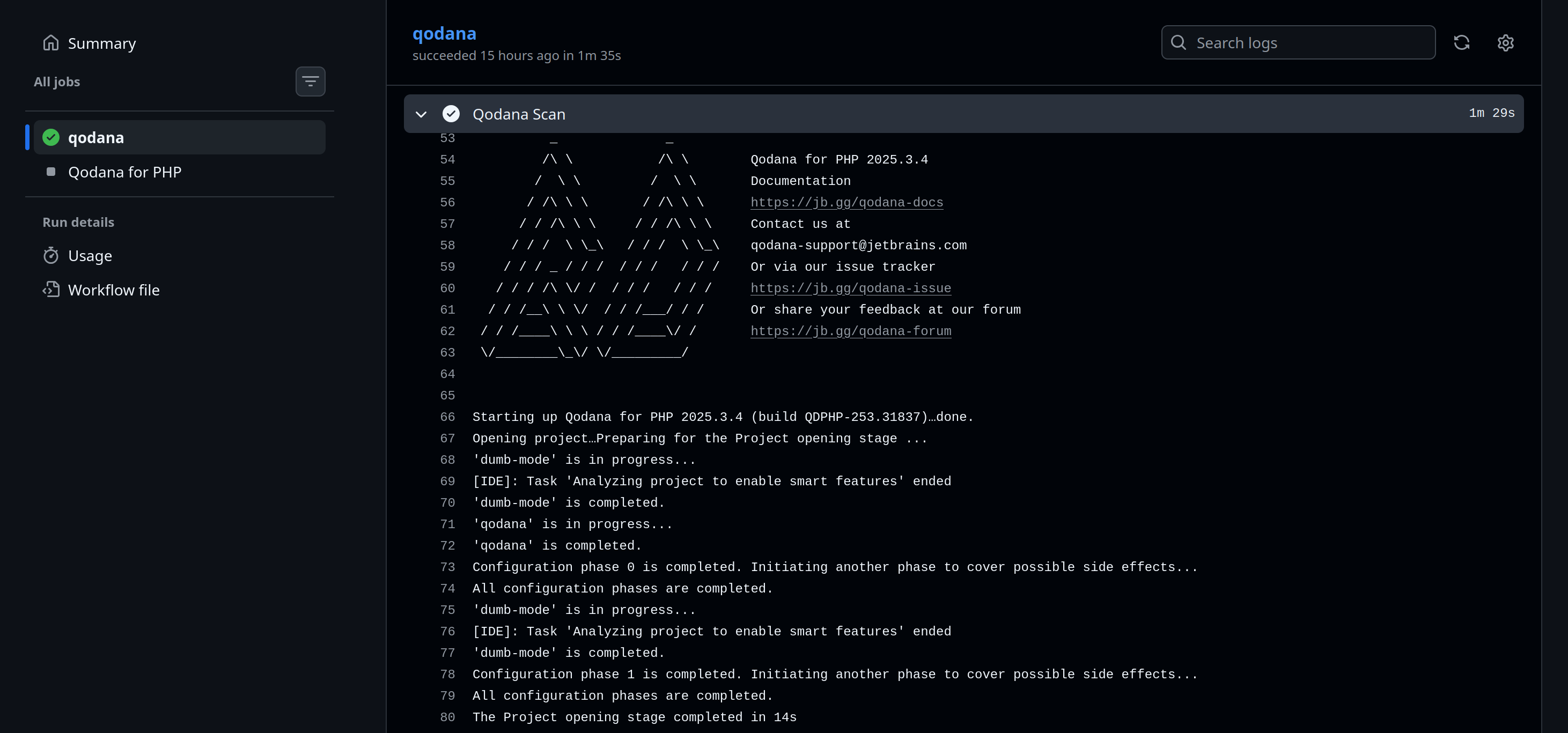
Task: Click log line number 66
Action: click(447, 417)
